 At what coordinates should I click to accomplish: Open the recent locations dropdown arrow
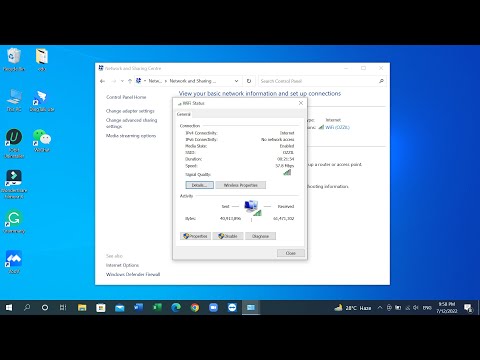pyautogui.click(x=122, y=81)
